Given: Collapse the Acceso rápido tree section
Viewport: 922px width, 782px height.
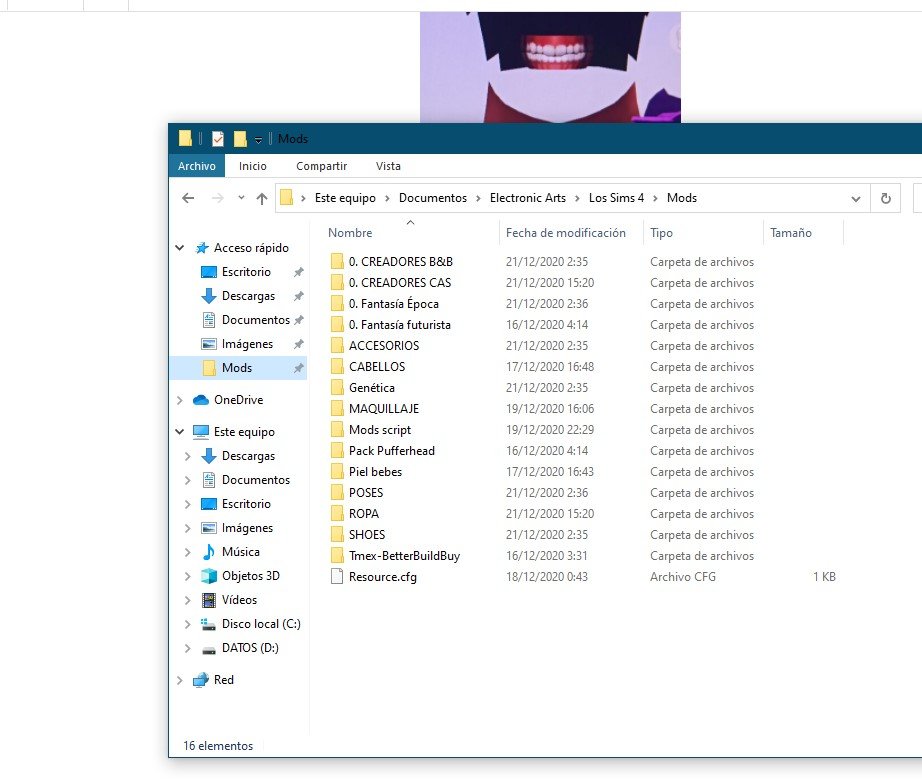Looking at the screenshot, I should coord(180,248).
